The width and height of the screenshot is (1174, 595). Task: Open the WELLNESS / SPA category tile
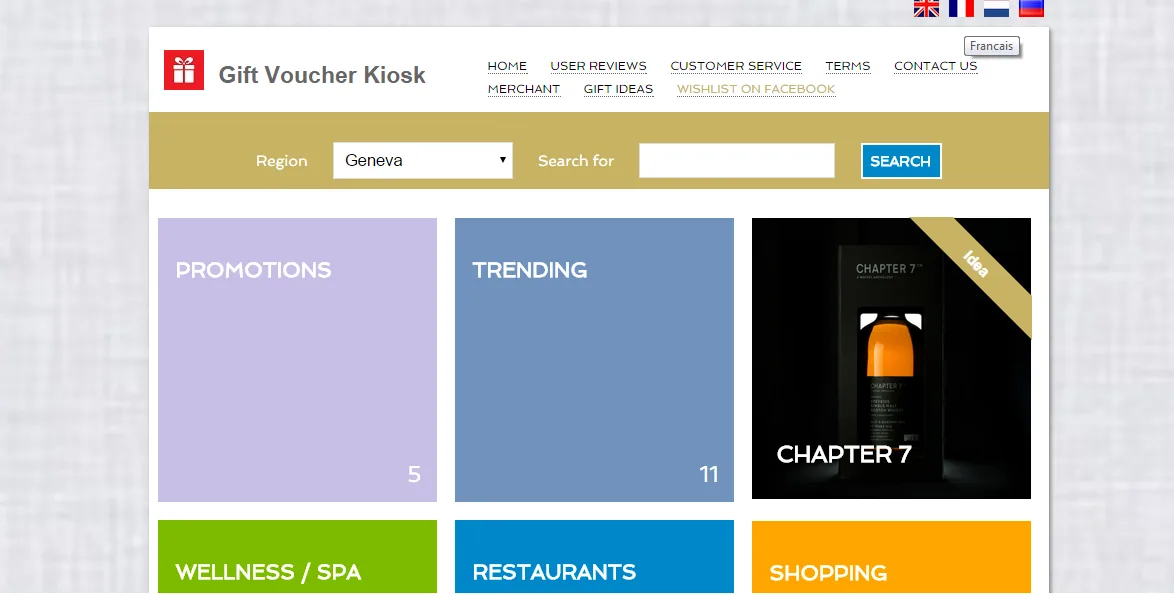[297, 557]
